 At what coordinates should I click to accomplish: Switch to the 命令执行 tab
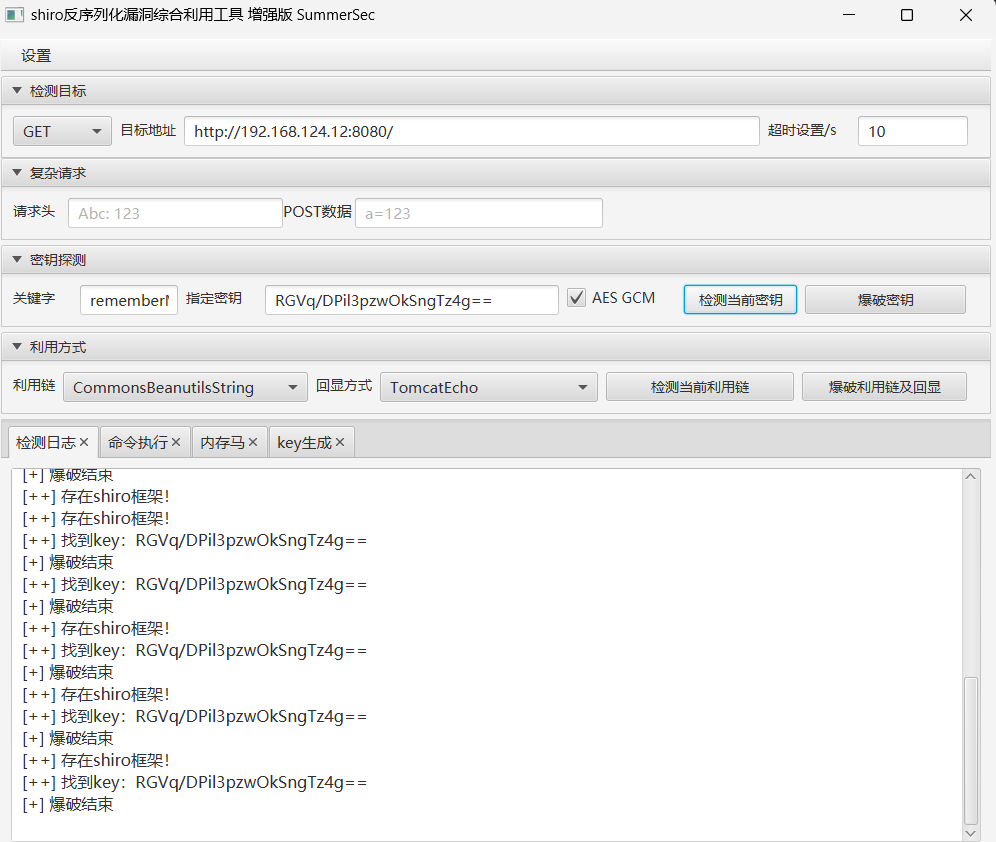(138, 443)
